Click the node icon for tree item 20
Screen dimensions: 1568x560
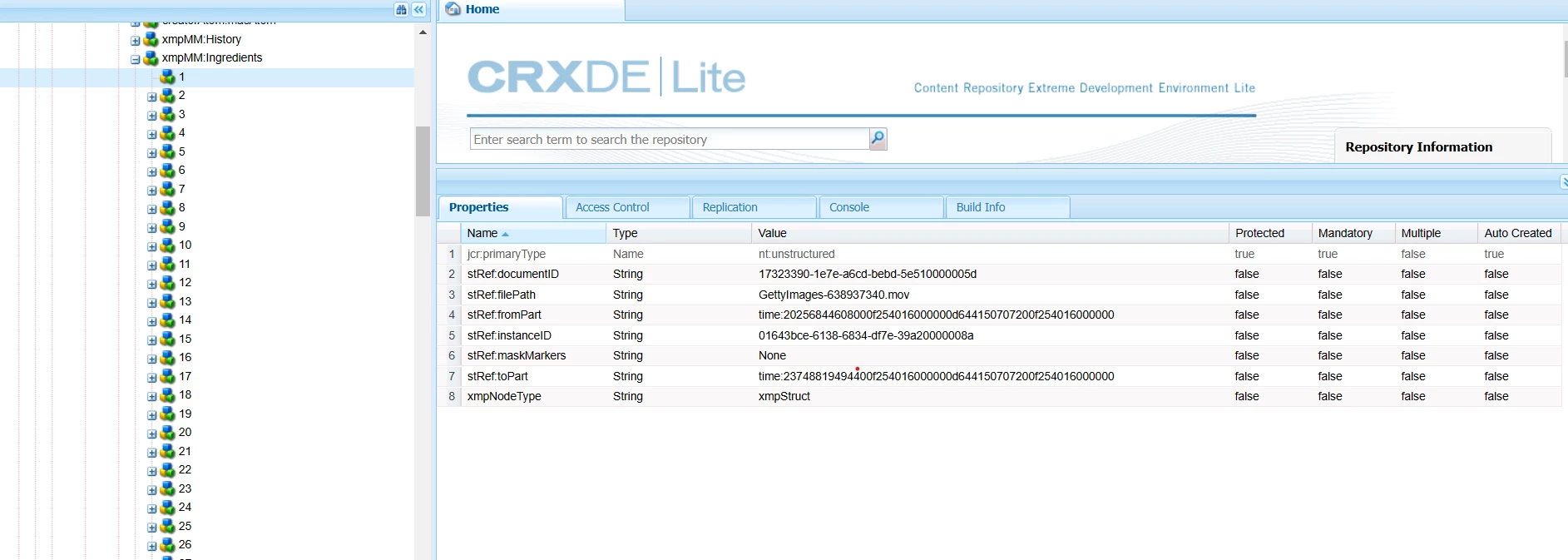pos(167,433)
